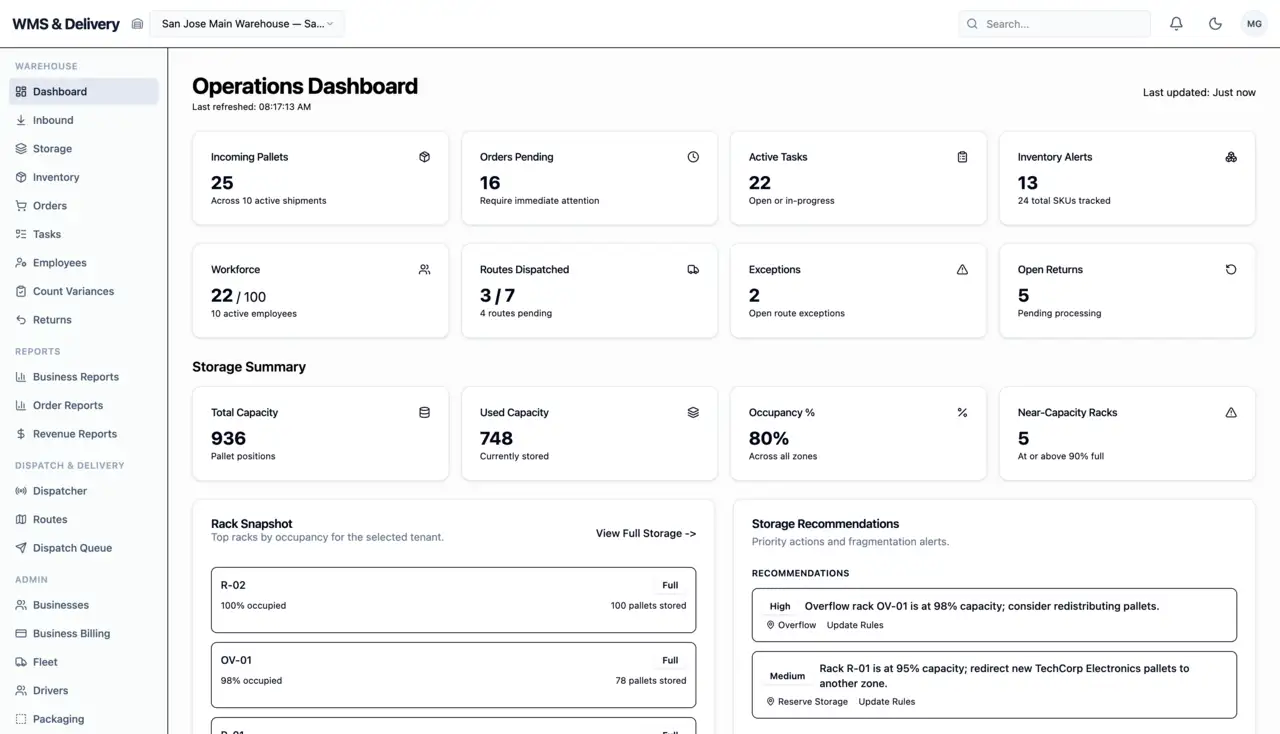Click the warning triangle on Exceptions card

pyautogui.click(x=962, y=269)
